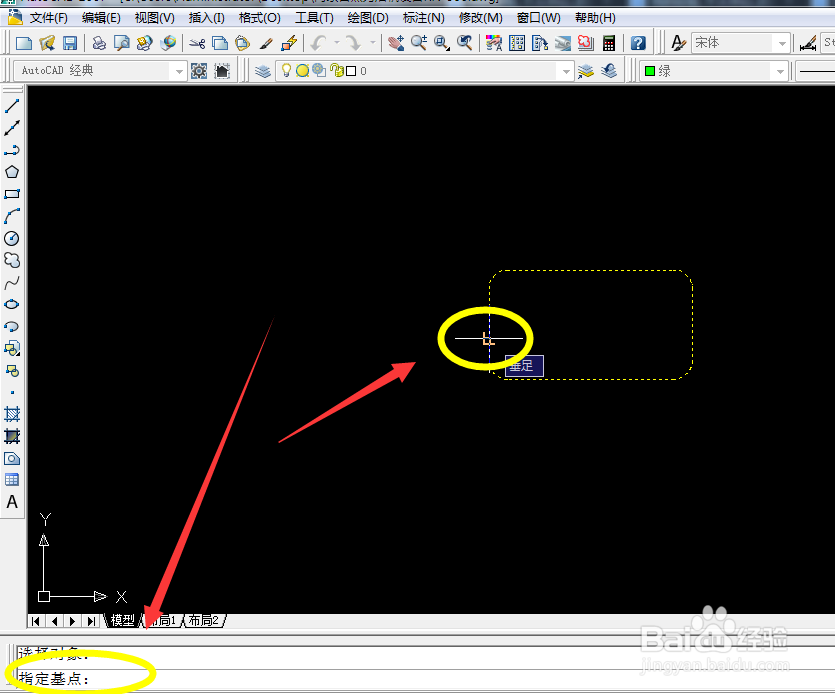Click the 3D DWF globe icon
This screenshot has width=835, height=694.
[168, 43]
